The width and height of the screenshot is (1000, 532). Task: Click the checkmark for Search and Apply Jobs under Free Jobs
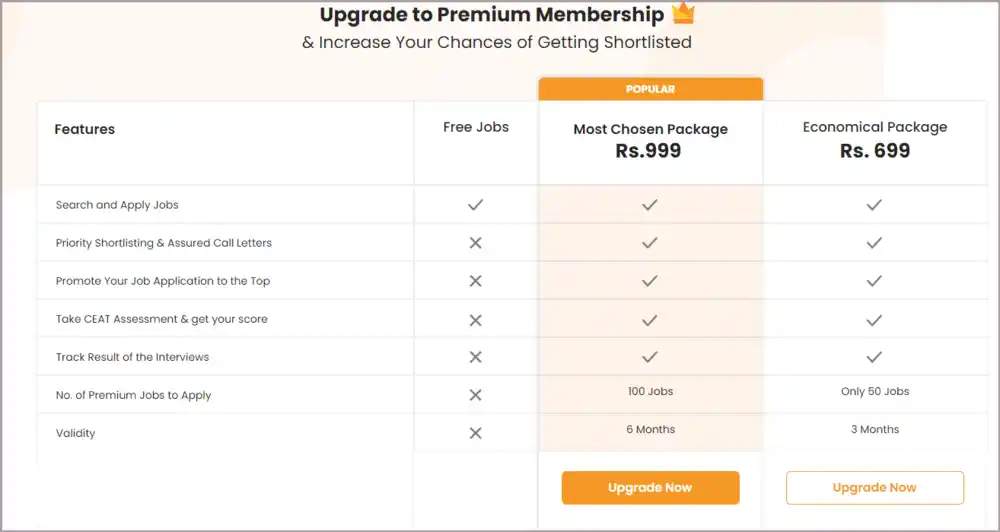click(476, 205)
